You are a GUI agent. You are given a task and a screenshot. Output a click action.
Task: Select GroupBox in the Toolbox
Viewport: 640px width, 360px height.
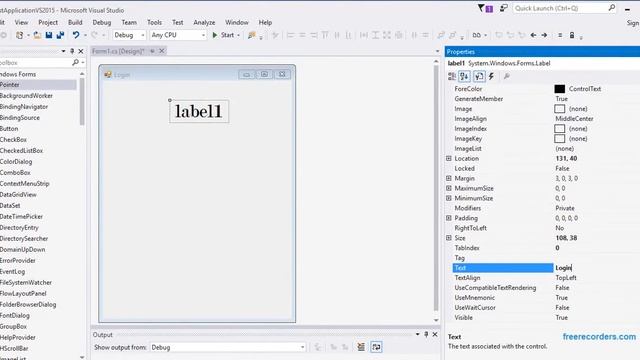pyautogui.click(x=13, y=327)
